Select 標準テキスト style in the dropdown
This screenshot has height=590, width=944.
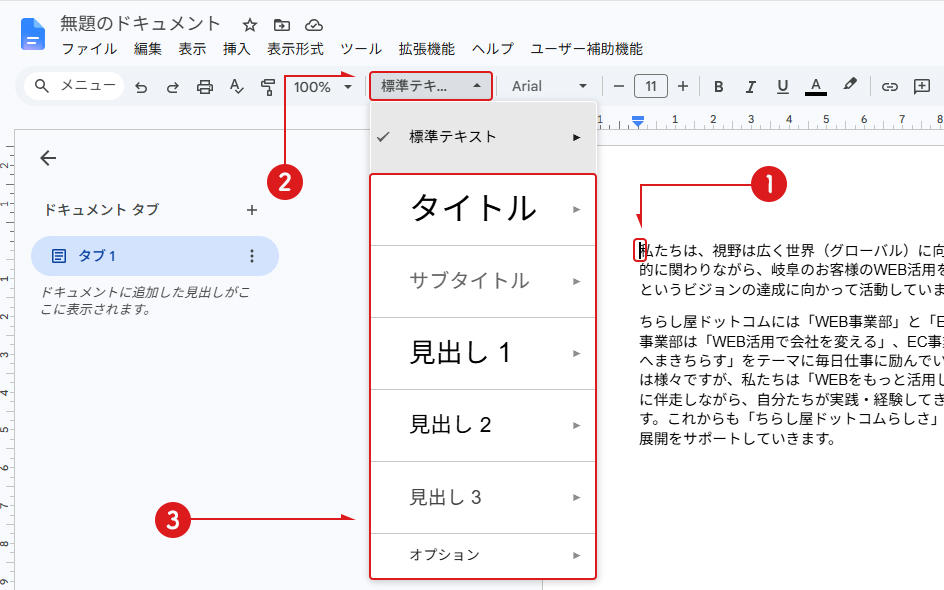click(483, 137)
